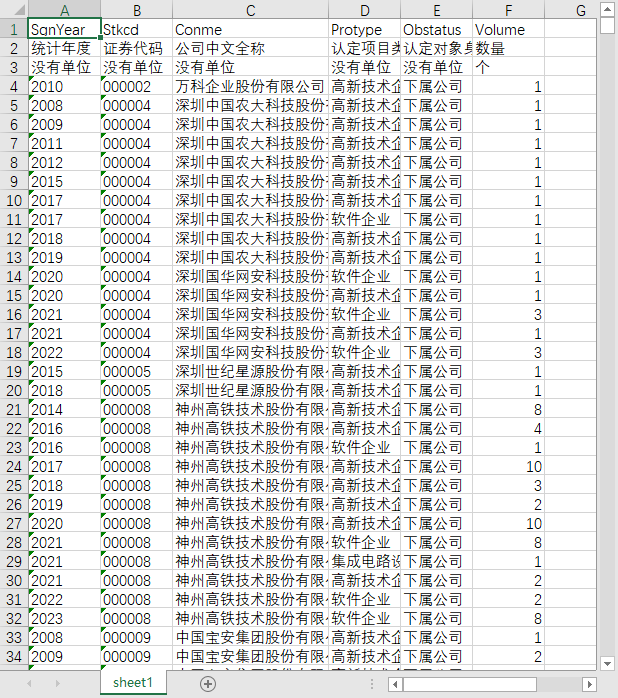The width and height of the screenshot is (618, 698).
Task: Select the unit cell 个
Action: coord(508,67)
